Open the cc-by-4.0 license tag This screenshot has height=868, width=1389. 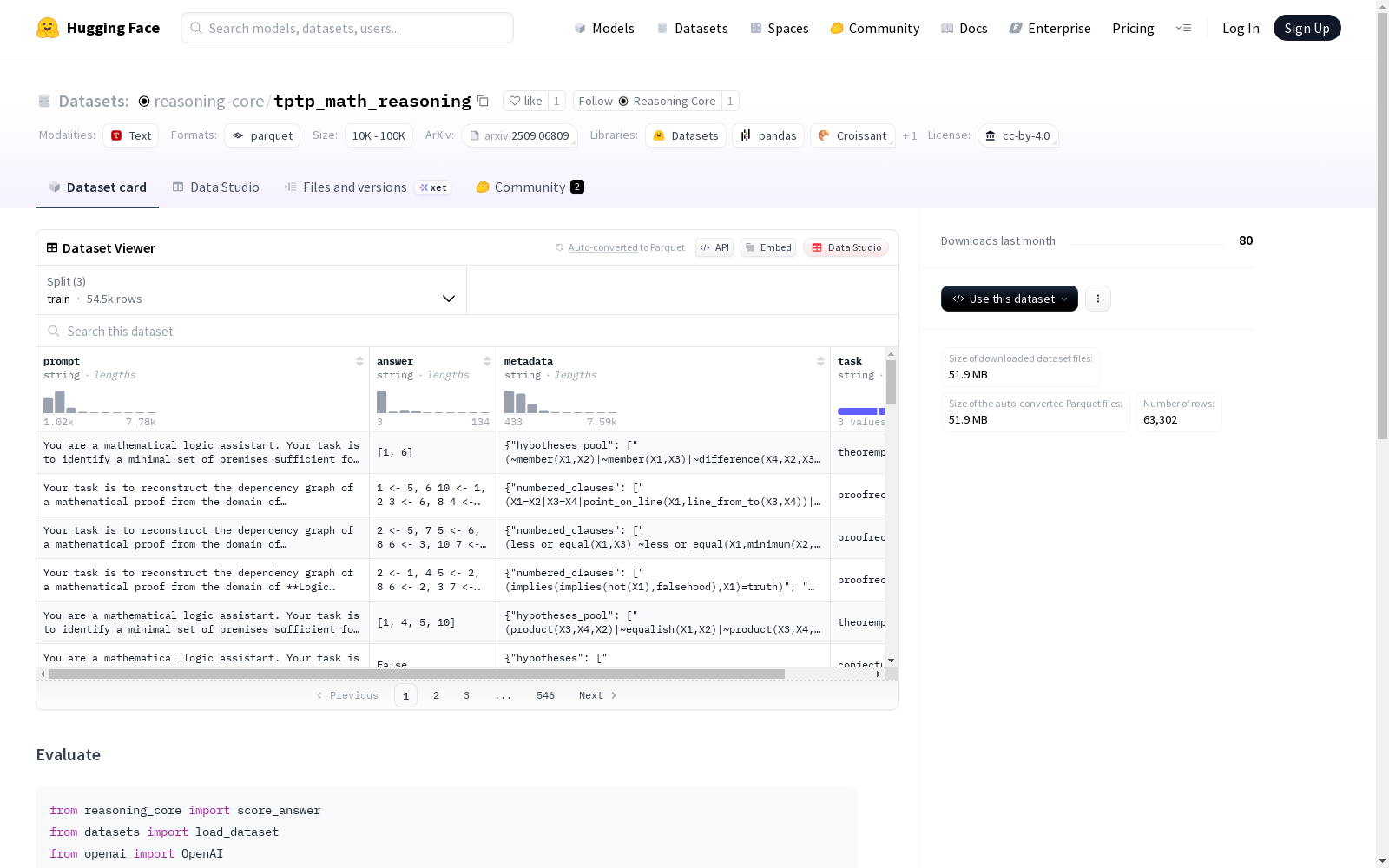coord(1017,135)
